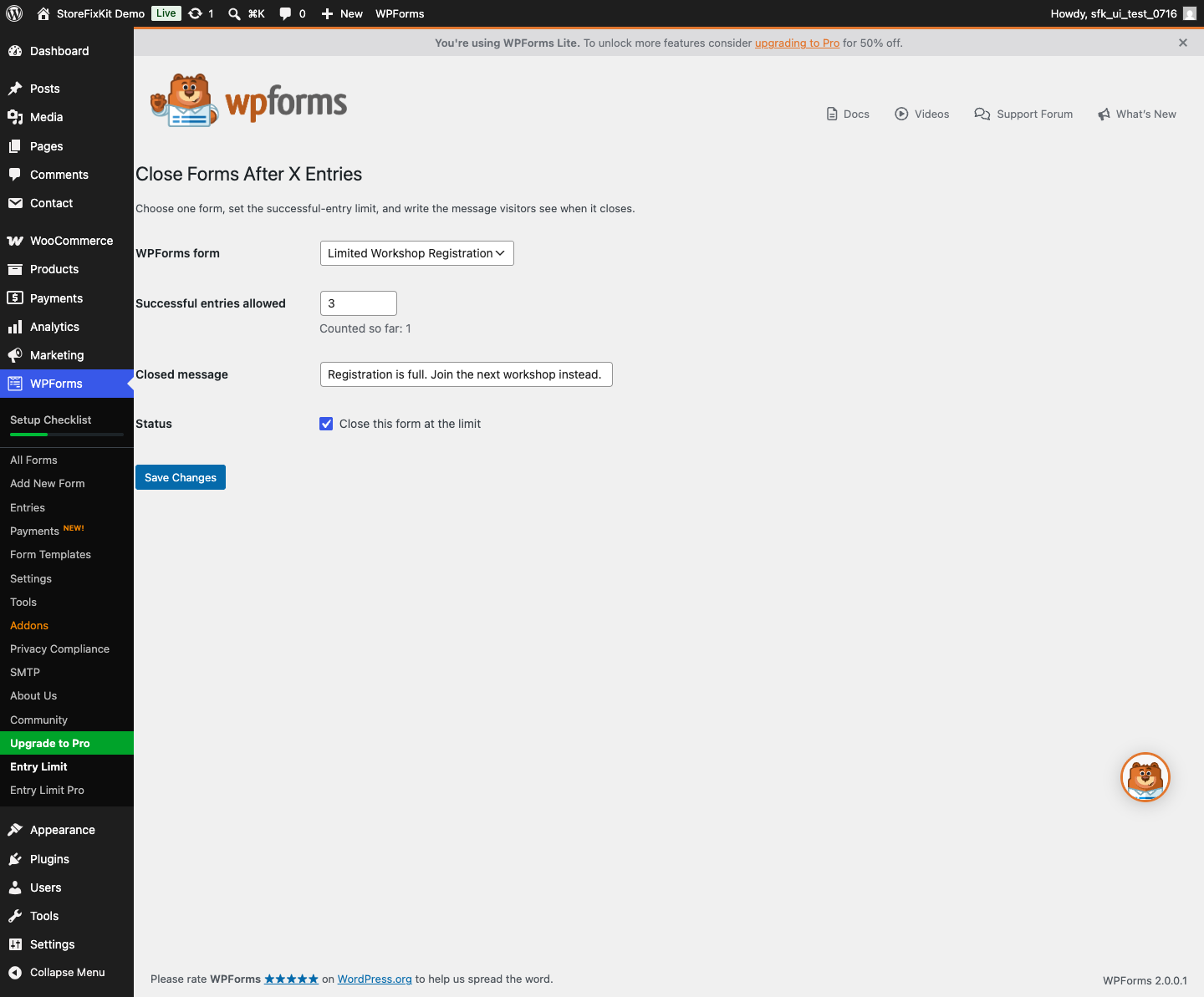Screen dimensions: 1204x997
Task: Open the Media library icon
Action: pyautogui.click(x=15, y=117)
